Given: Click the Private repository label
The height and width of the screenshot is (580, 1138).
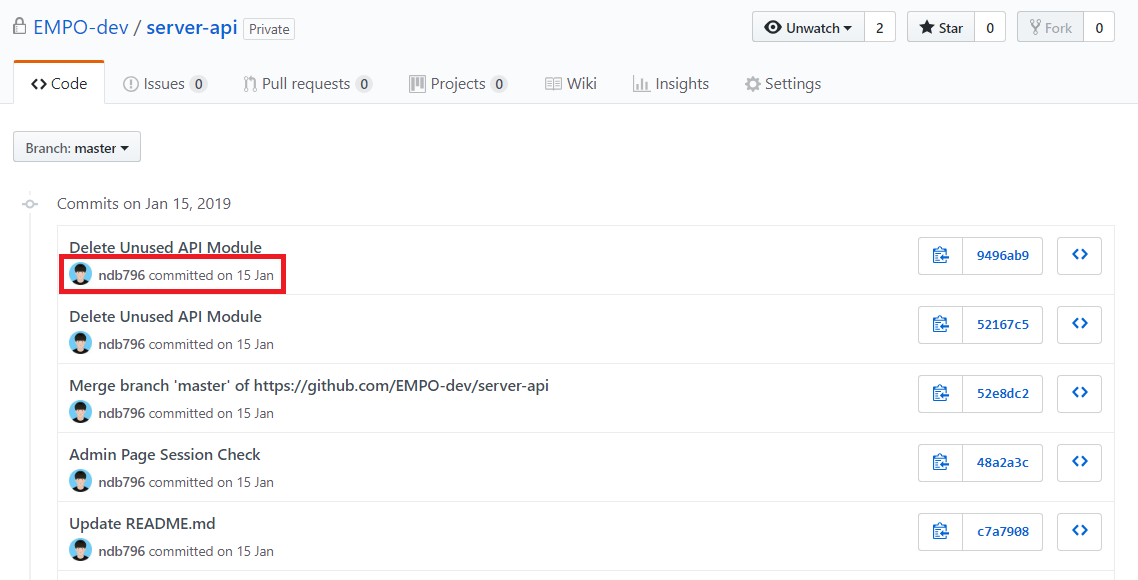Looking at the screenshot, I should pyautogui.click(x=269, y=29).
